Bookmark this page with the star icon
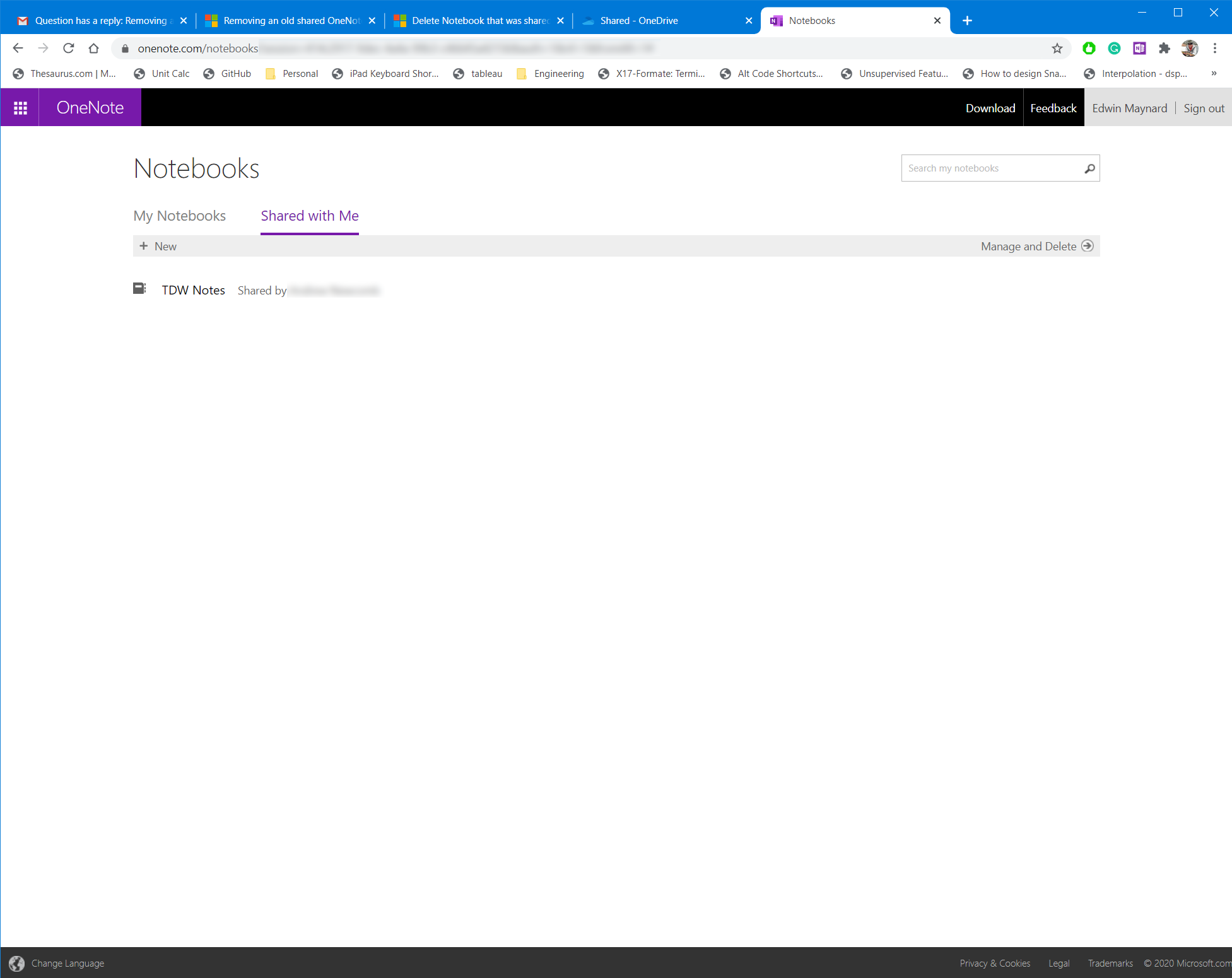Screen dimensions: 1232x978 [x=1057, y=49]
